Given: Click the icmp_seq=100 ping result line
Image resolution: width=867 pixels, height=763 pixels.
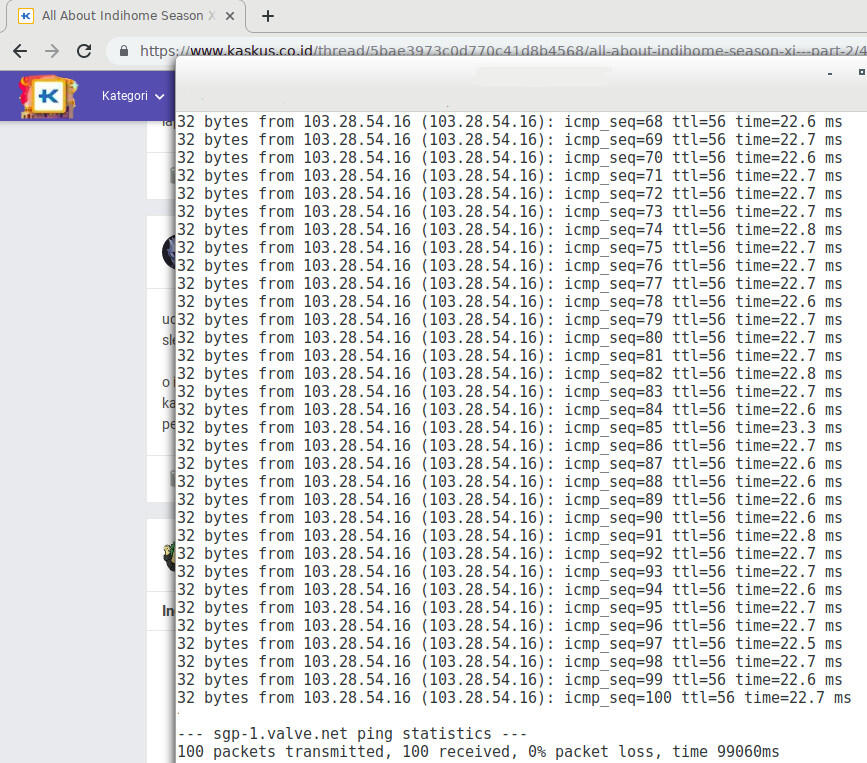Looking at the screenshot, I should (513, 698).
